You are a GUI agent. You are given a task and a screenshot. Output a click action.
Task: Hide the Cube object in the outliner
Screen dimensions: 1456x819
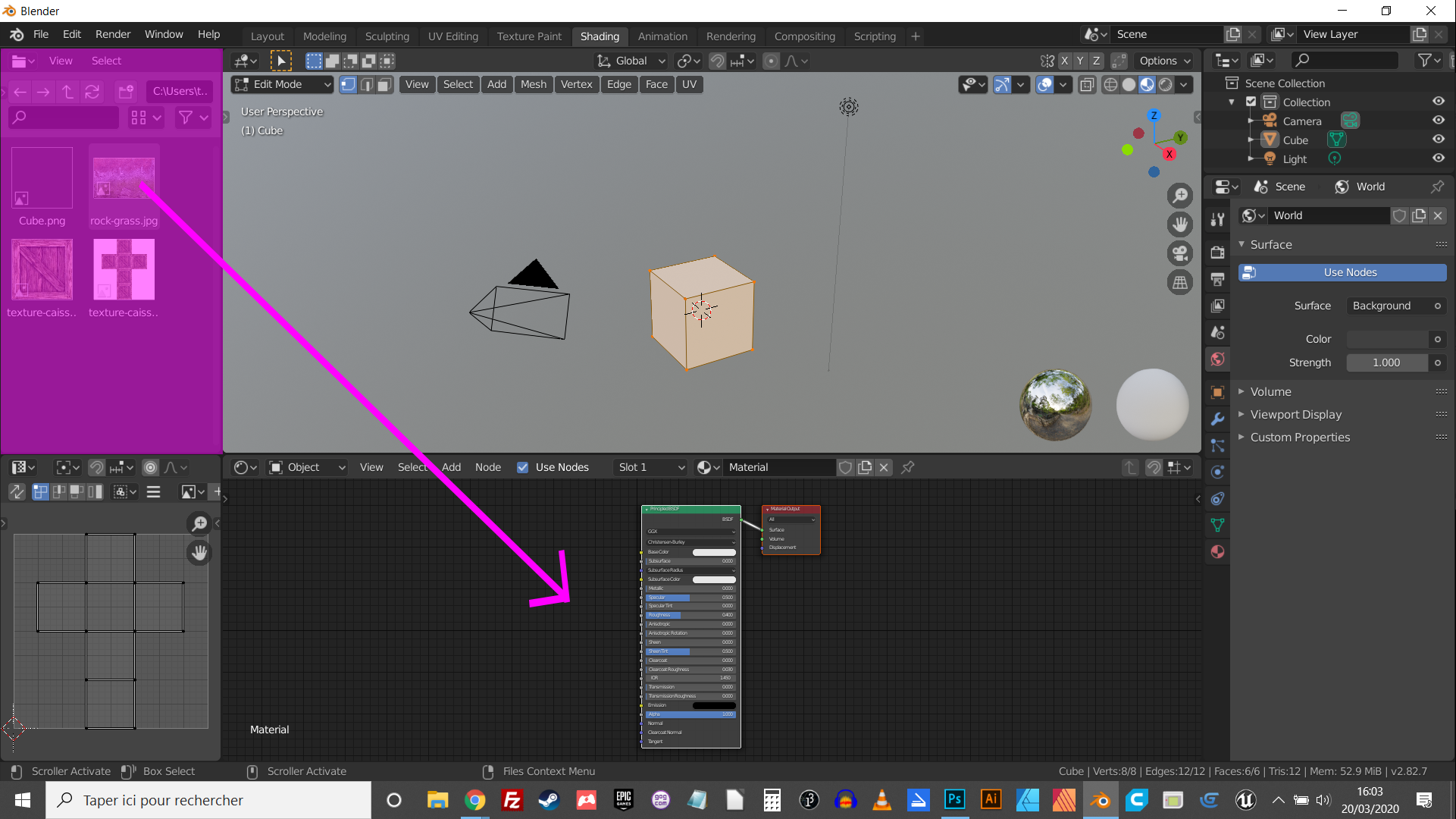click(x=1438, y=140)
